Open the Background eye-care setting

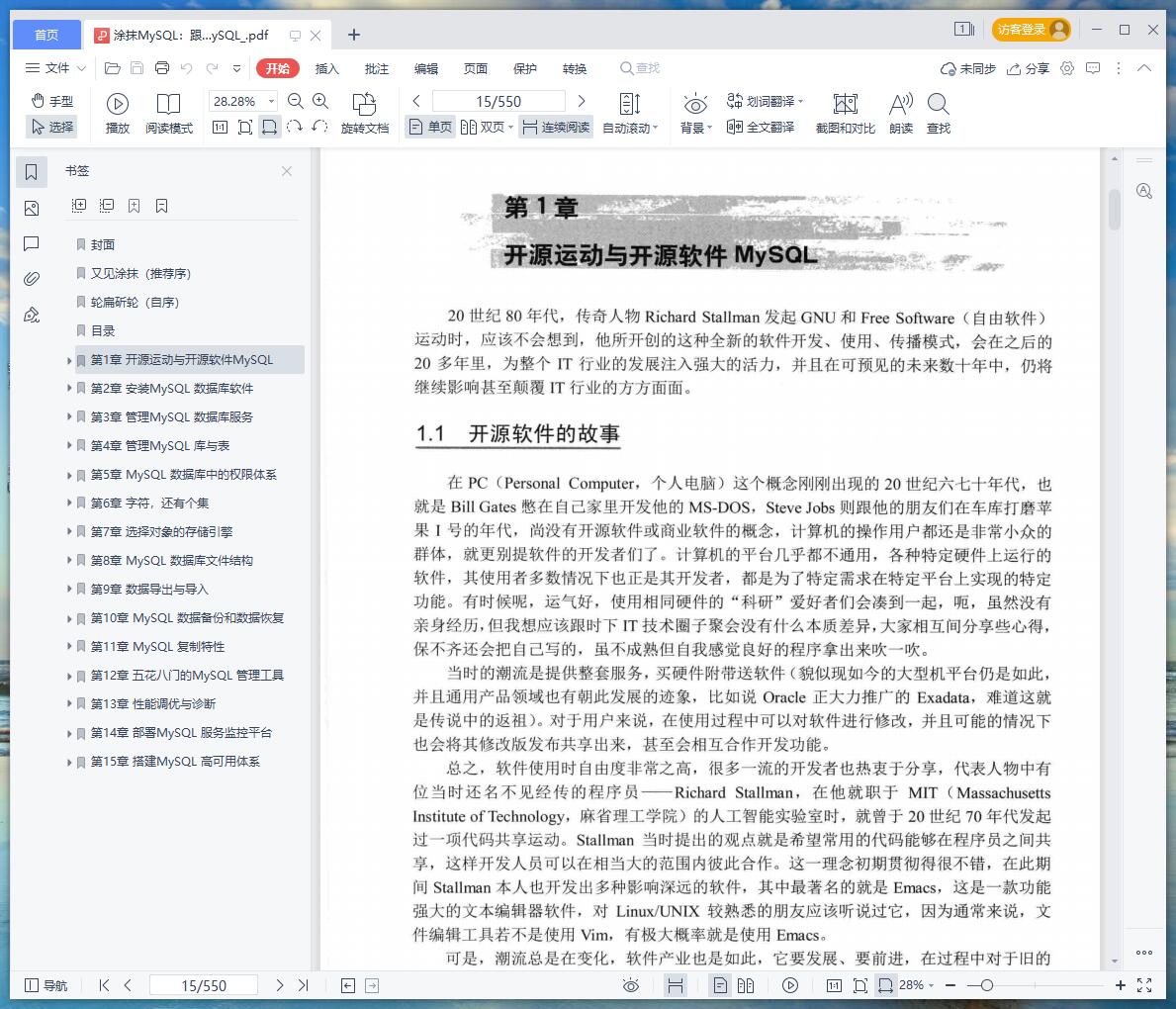pos(695,114)
